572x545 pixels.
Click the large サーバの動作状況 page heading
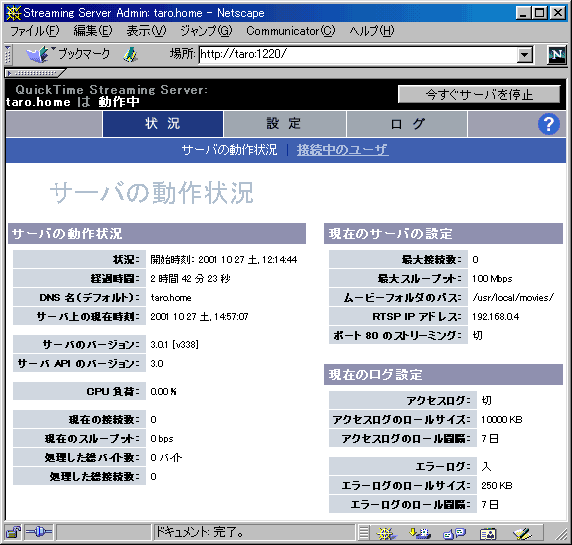[x=151, y=193]
